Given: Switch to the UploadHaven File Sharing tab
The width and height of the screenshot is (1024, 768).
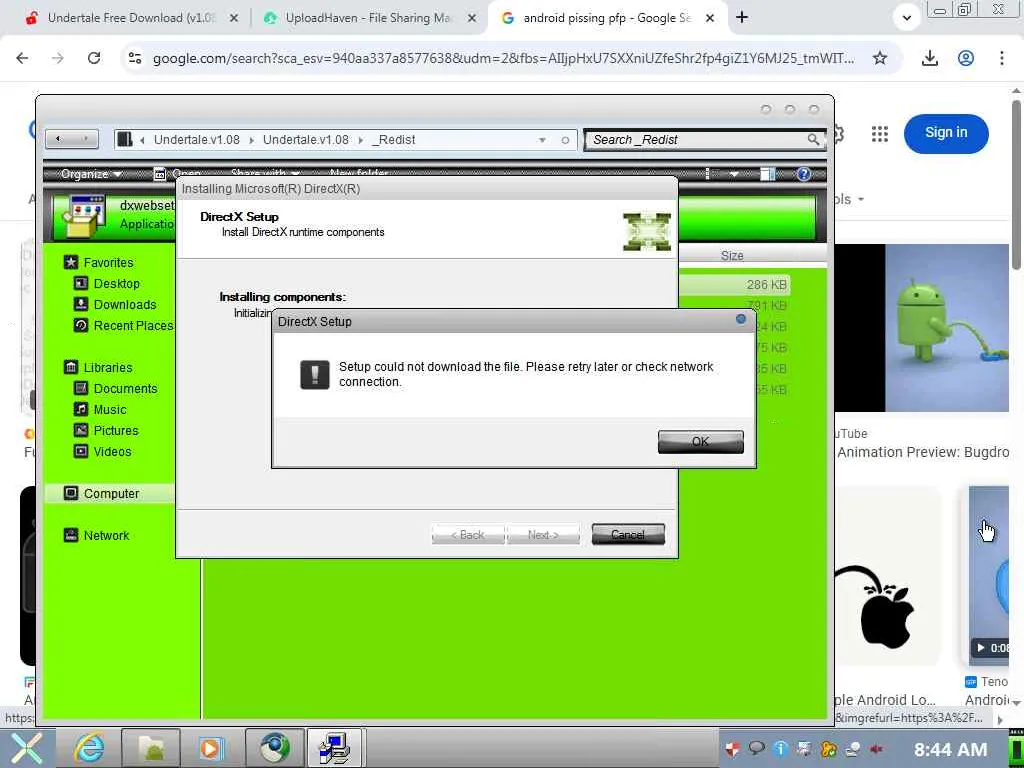Looking at the screenshot, I should [x=369, y=18].
